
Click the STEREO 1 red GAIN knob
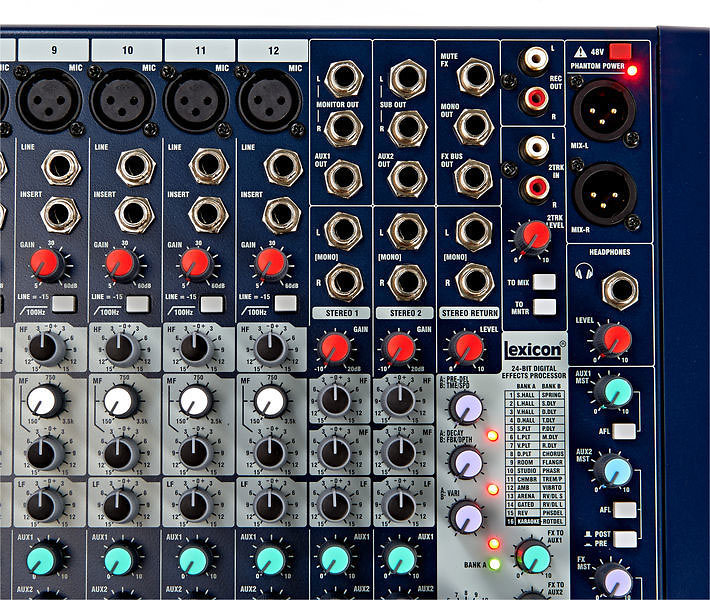point(334,349)
